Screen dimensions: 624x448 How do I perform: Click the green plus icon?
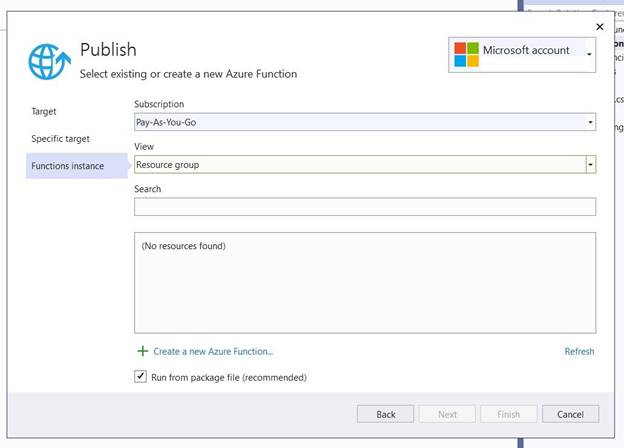(x=142, y=351)
